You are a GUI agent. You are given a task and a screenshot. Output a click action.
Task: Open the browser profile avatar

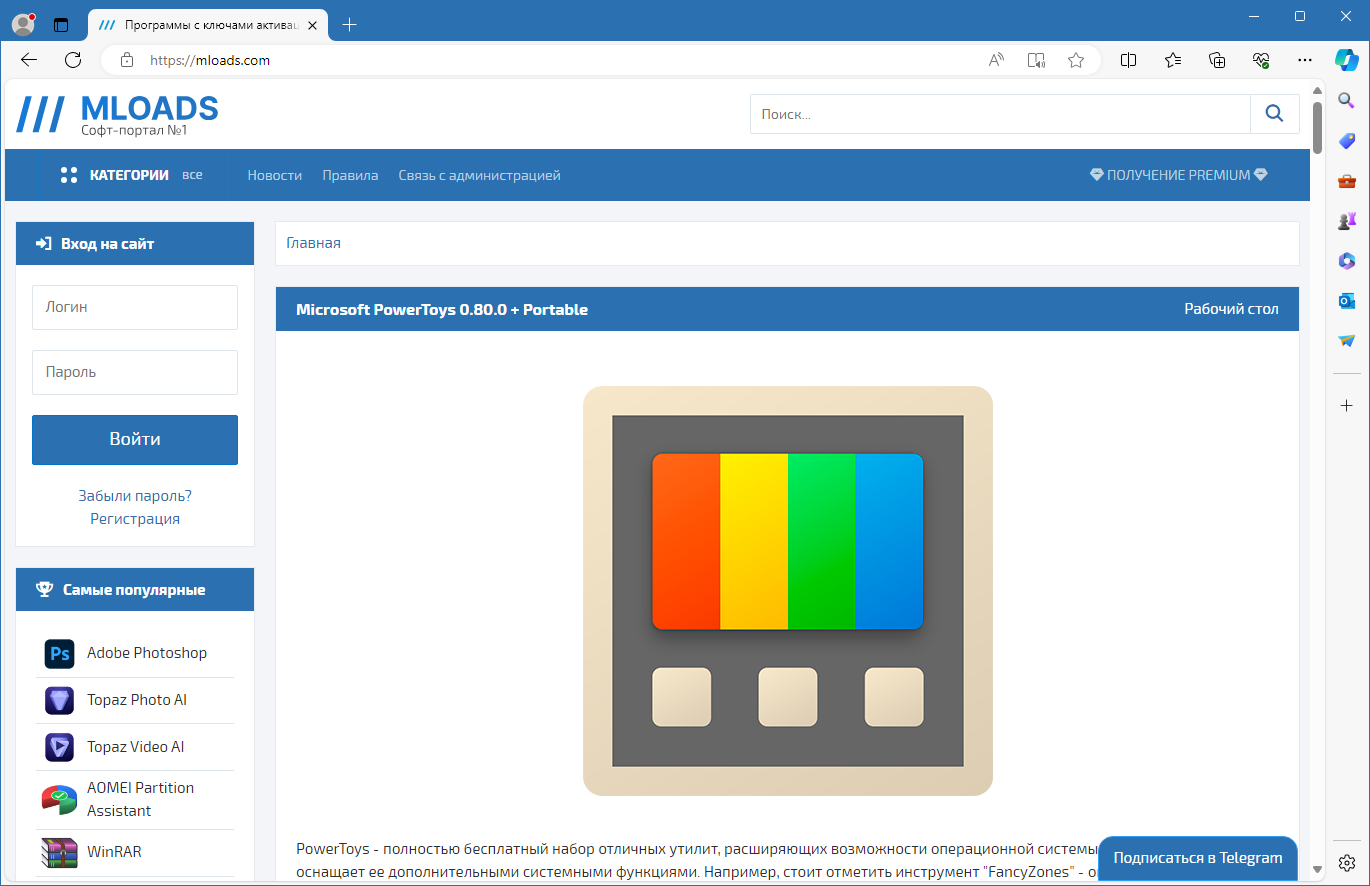click(23, 24)
